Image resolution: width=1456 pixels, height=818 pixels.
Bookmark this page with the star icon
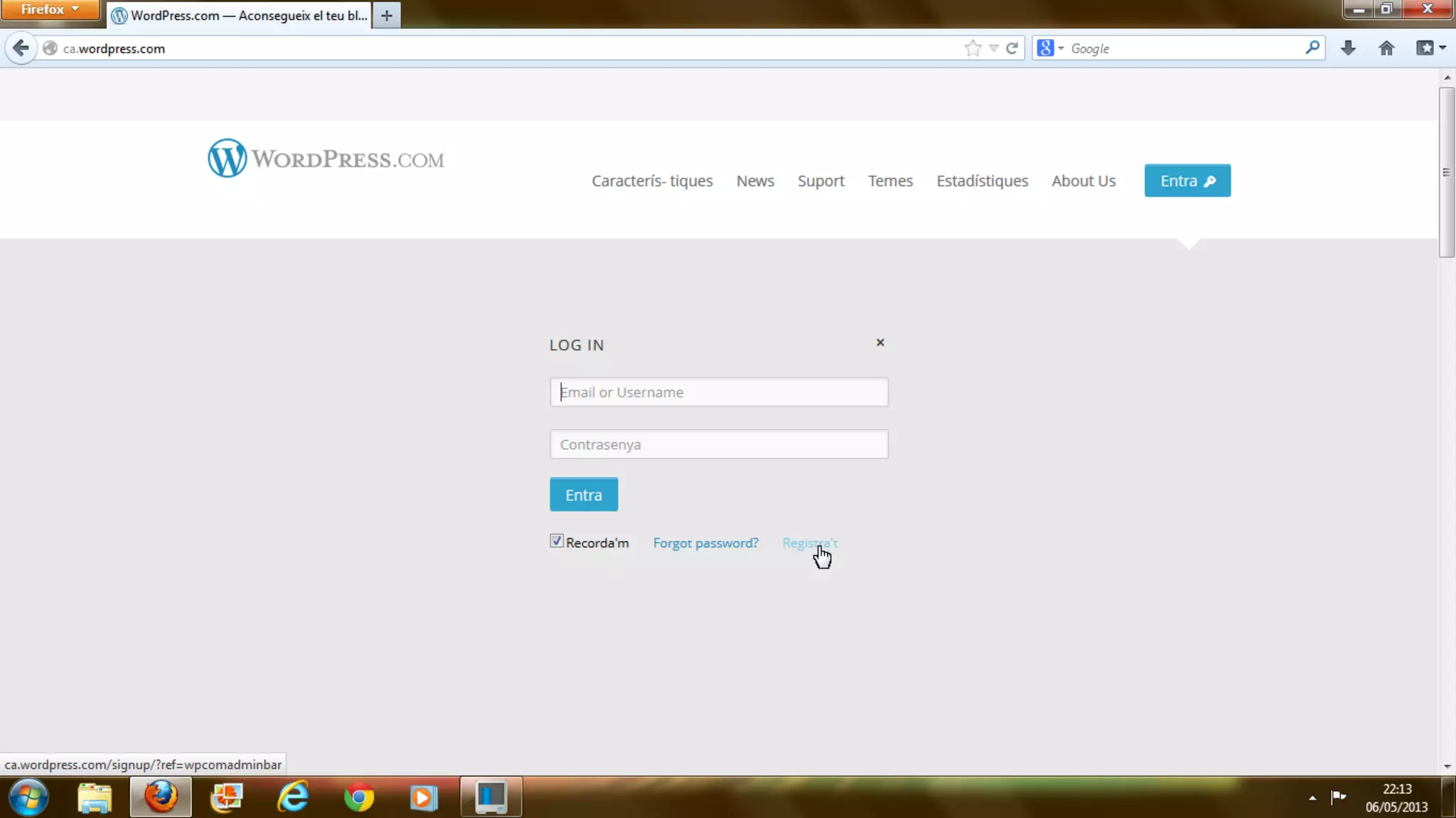(973, 48)
